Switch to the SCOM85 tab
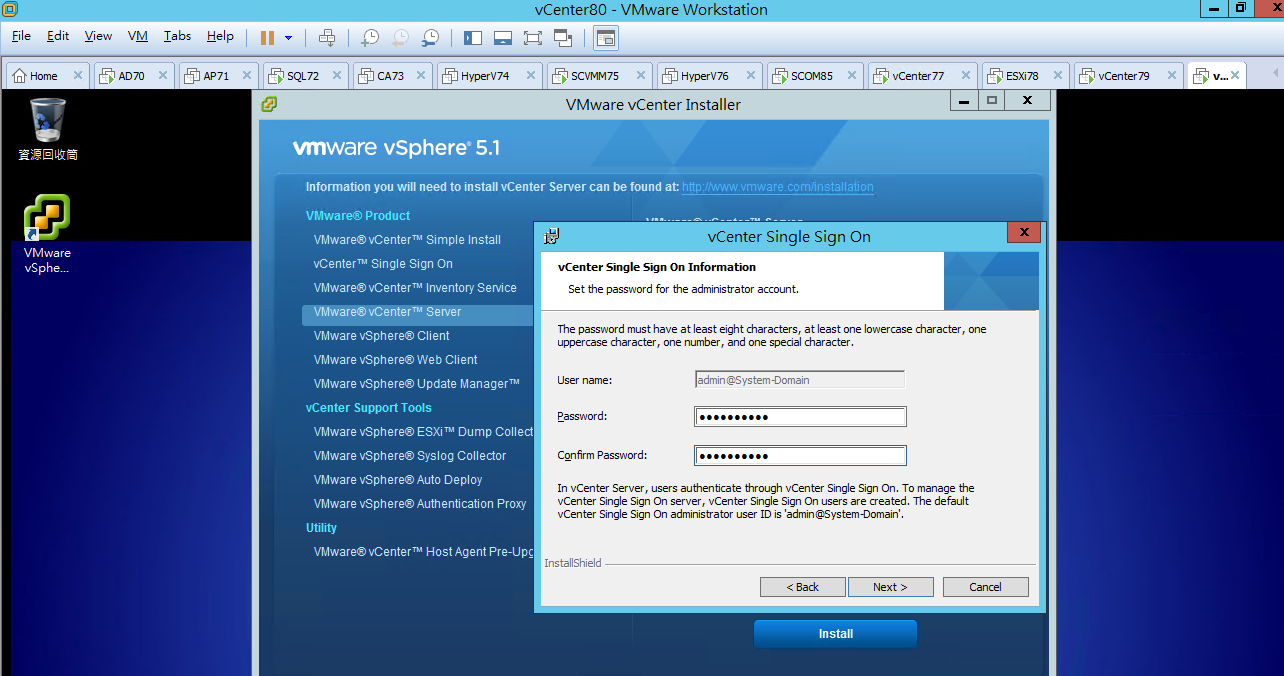 (x=811, y=76)
